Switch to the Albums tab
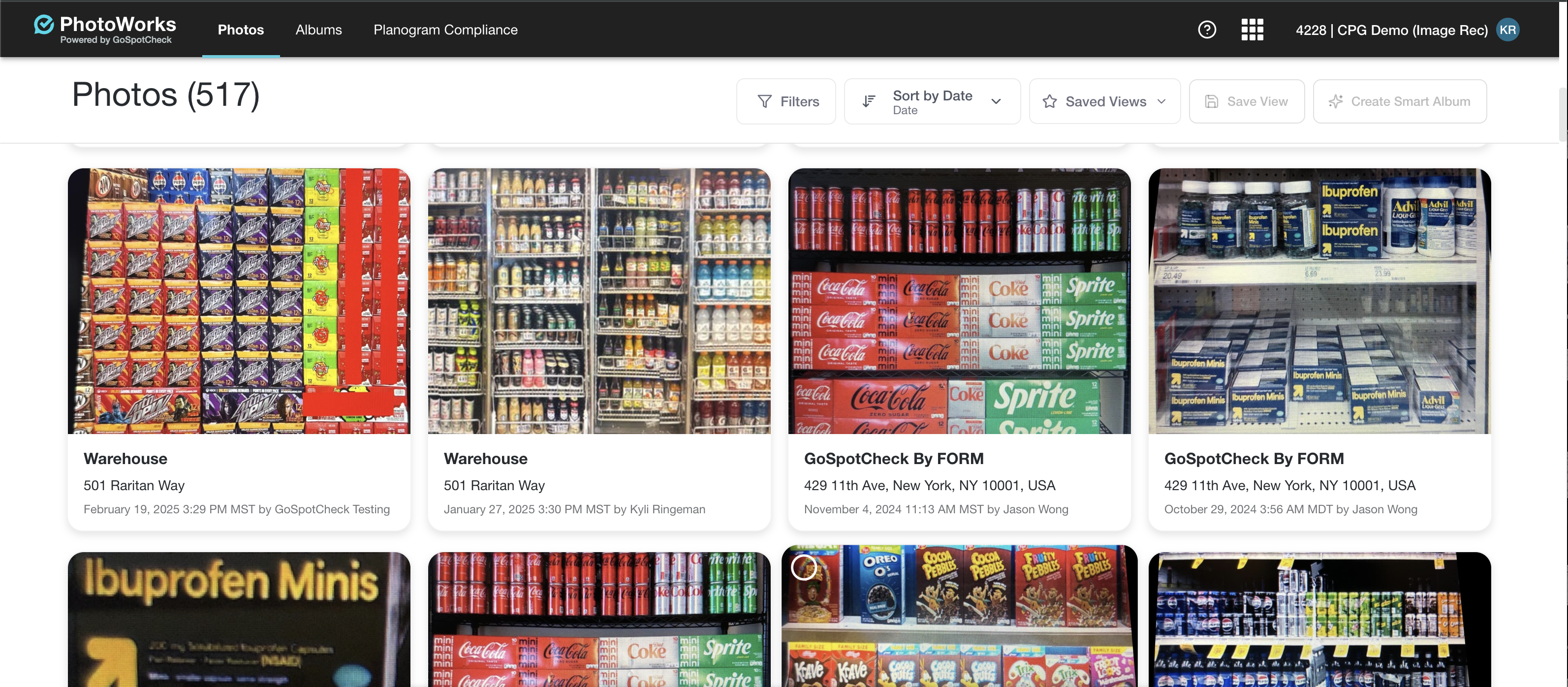Screen dimensions: 1568x687 click(318, 30)
